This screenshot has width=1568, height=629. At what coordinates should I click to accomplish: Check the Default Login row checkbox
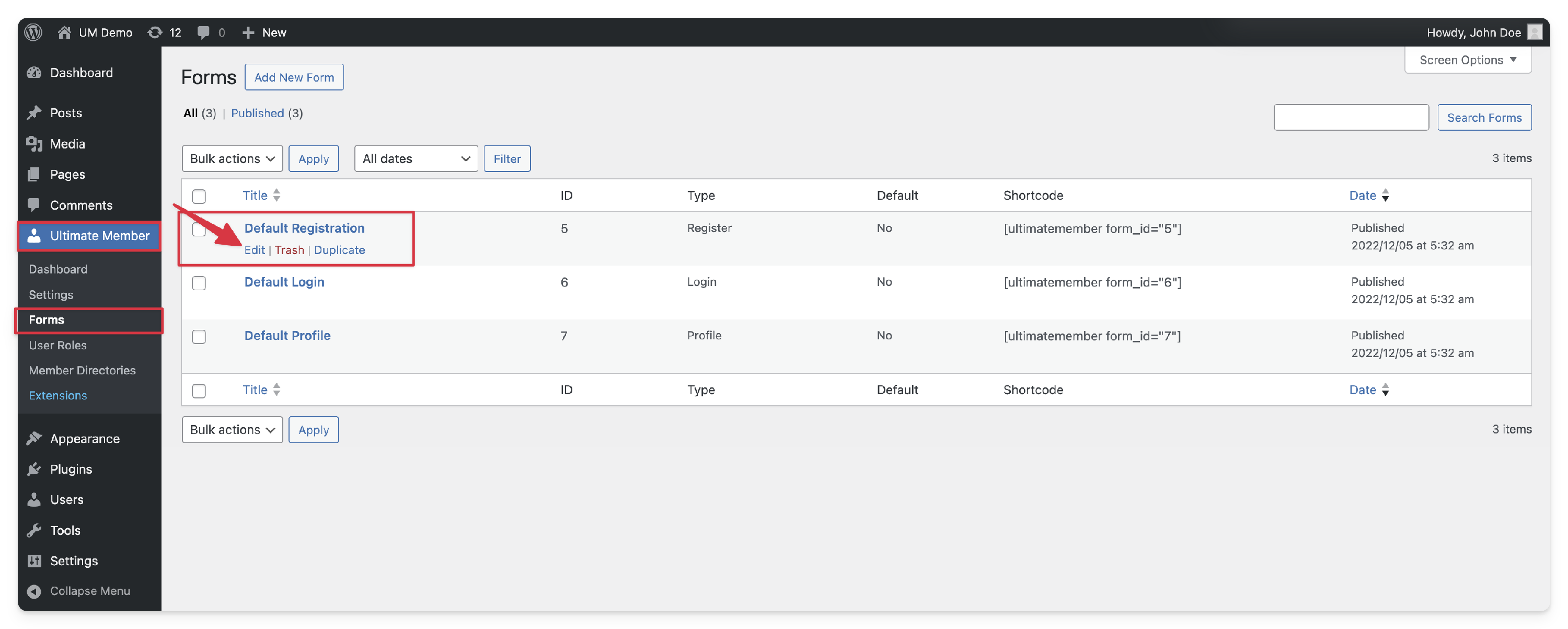[x=199, y=283]
